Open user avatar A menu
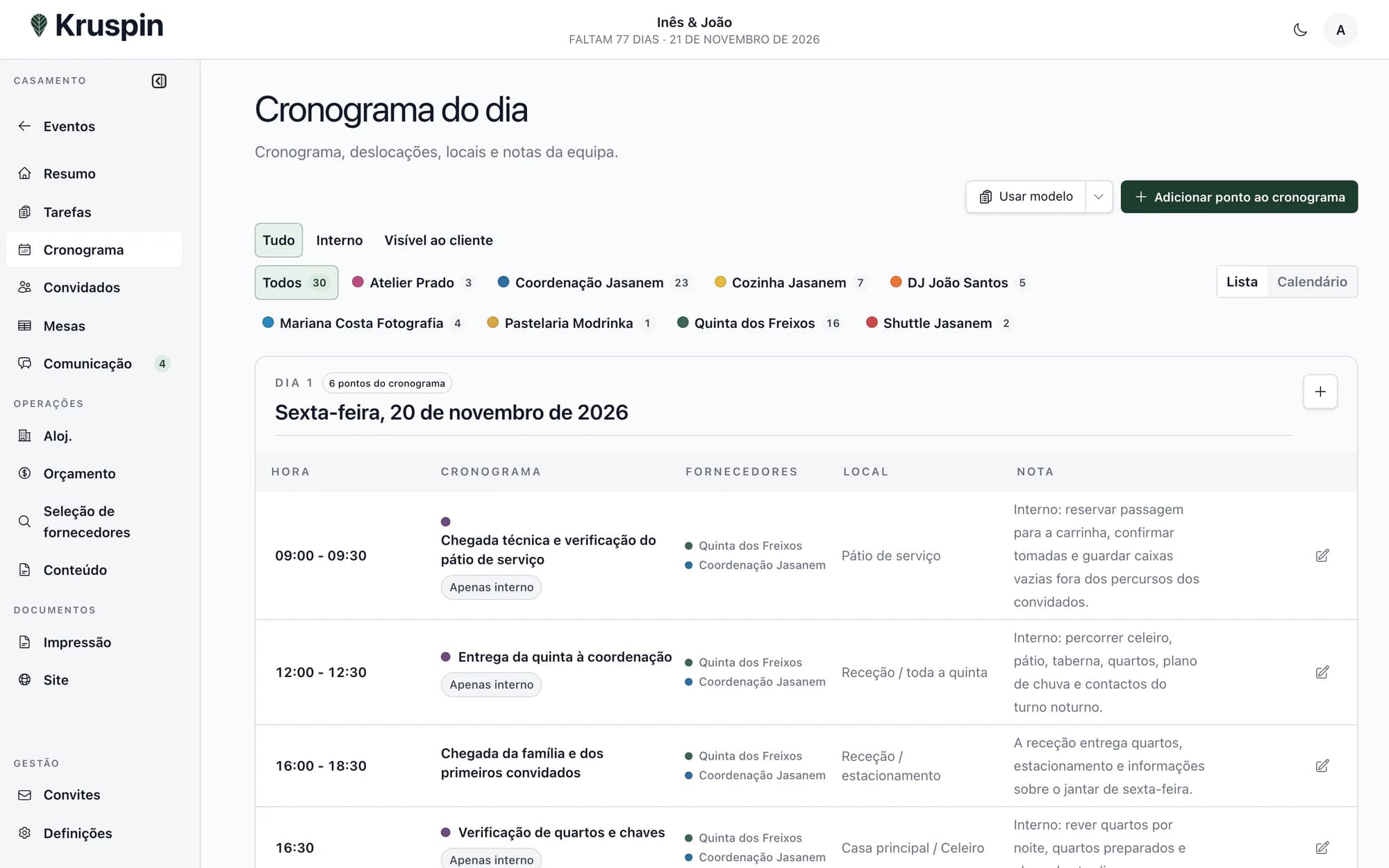 tap(1340, 30)
